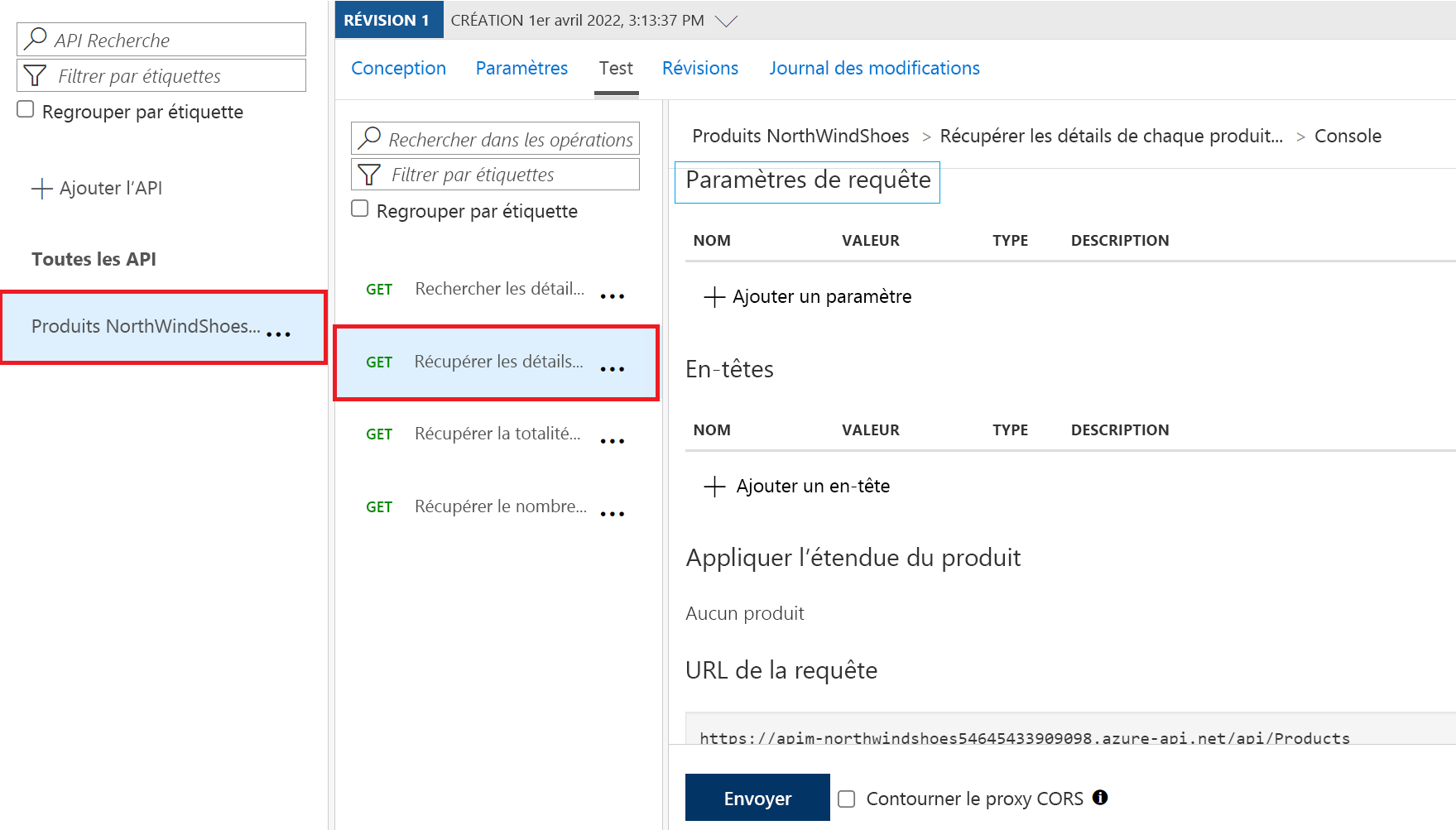Select GET Rechercher les détail operation
The image size is (1456, 830).
(496, 289)
